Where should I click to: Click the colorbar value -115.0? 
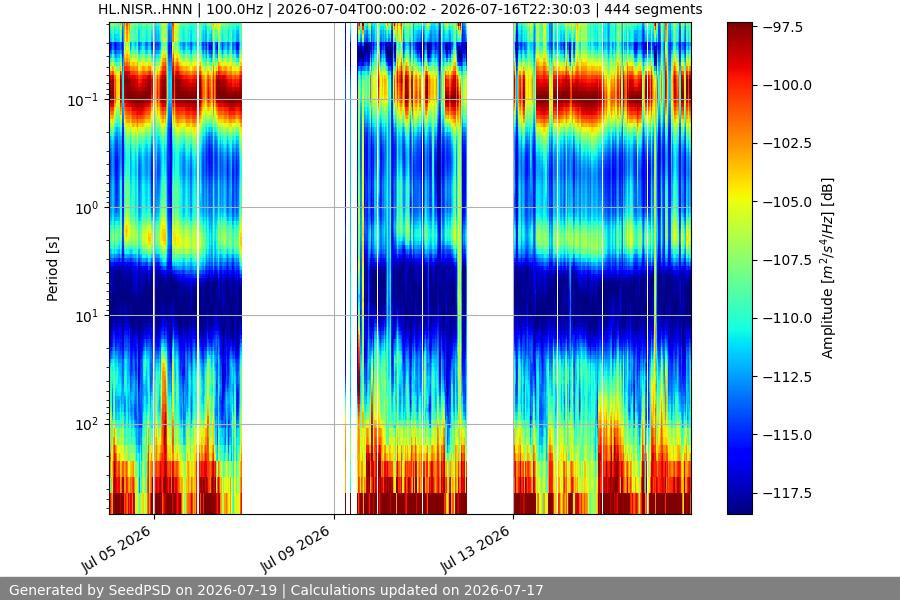(x=787, y=435)
